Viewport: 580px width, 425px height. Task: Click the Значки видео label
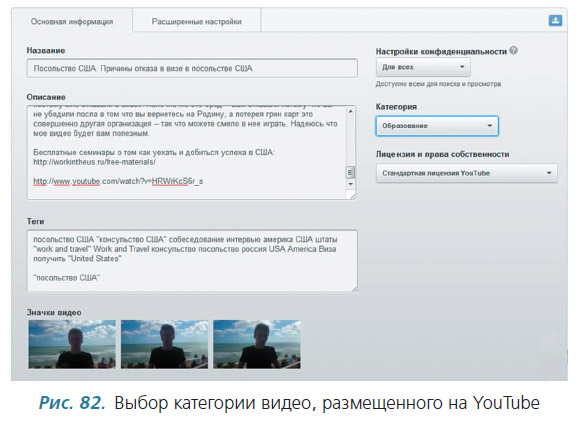(54, 313)
